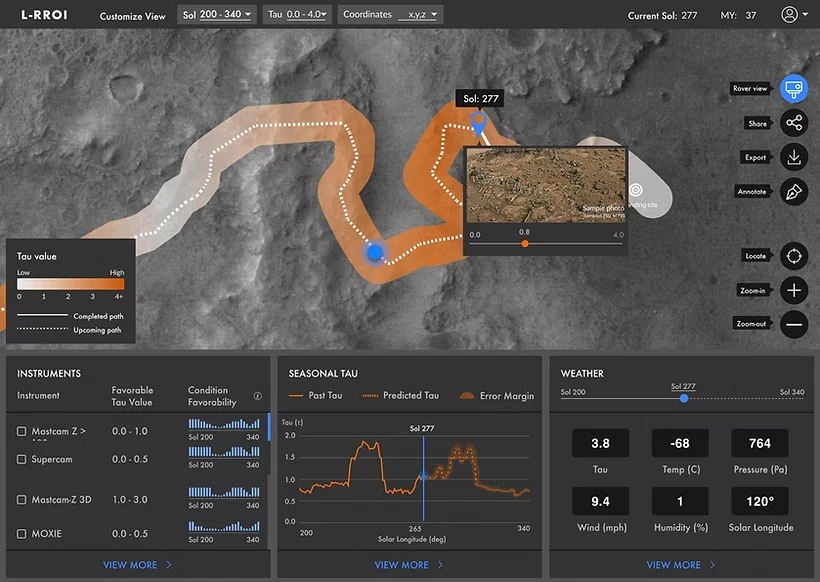Open the Coordinates x,y,z dropdown
820x582 pixels.
point(391,15)
